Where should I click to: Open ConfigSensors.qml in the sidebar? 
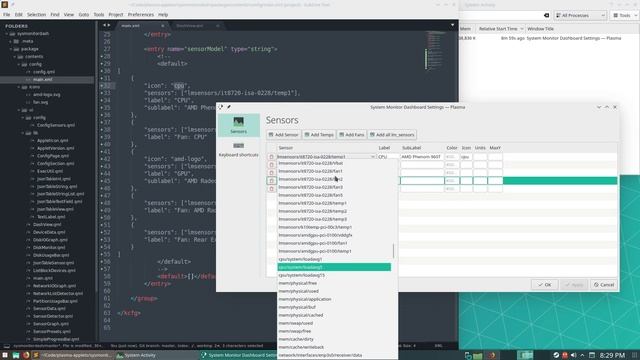(56, 125)
